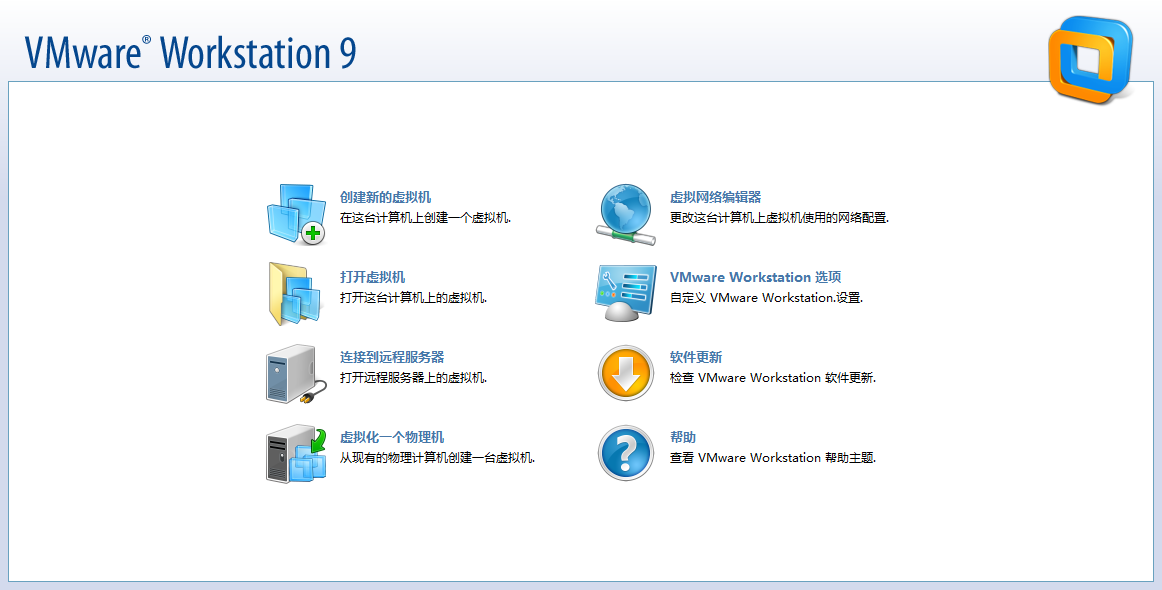Click the virtualize a physical machine icon
1162x590 pixels.
click(x=296, y=454)
